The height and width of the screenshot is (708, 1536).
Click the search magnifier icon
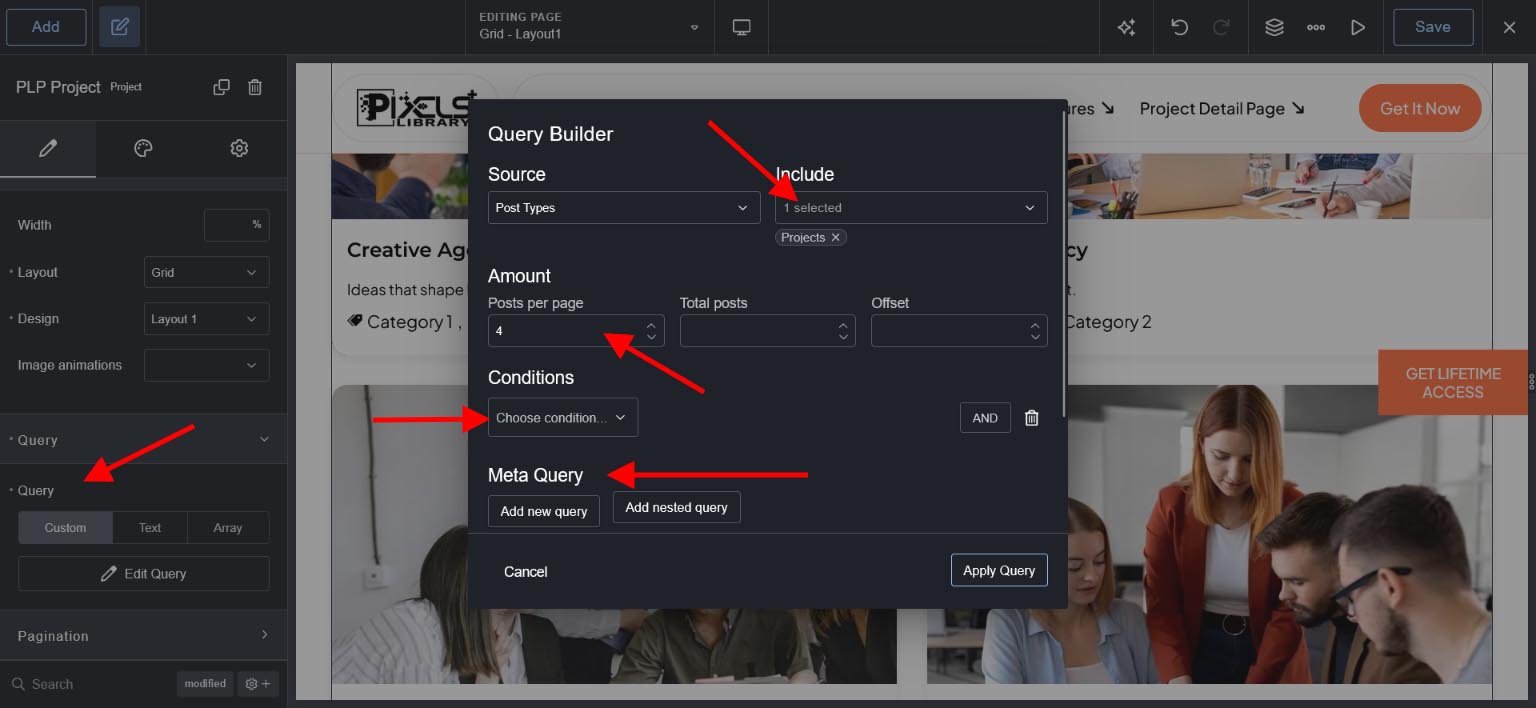(x=19, y=684)
